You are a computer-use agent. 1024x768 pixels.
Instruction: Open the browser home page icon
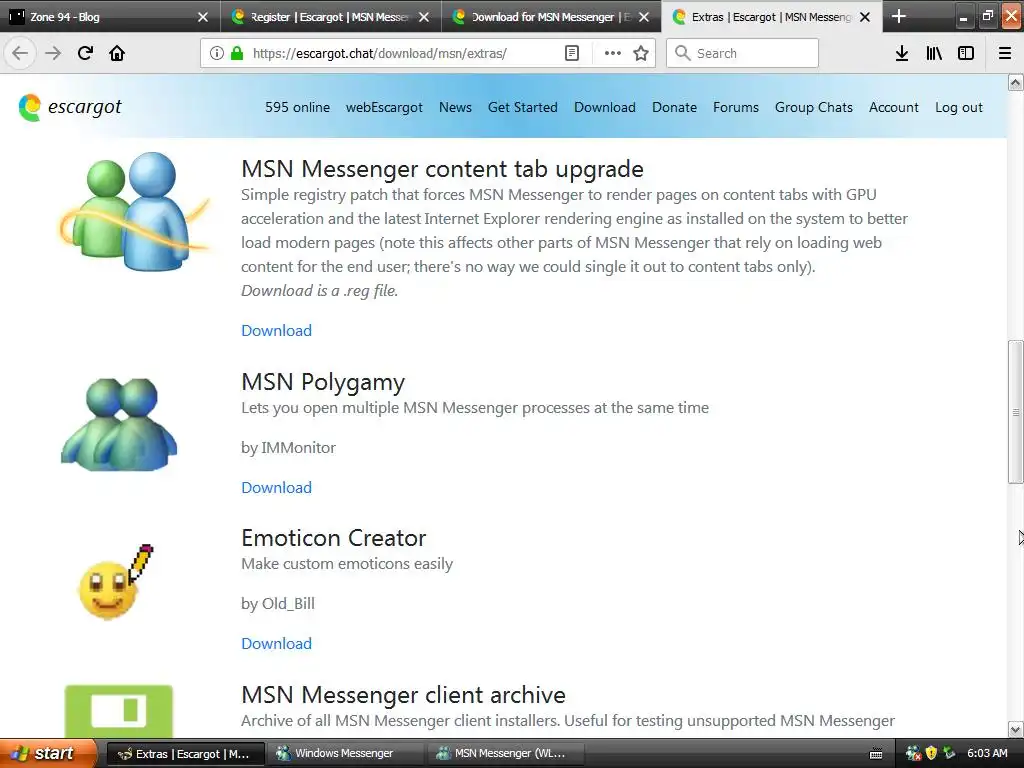tap(117, 53)
